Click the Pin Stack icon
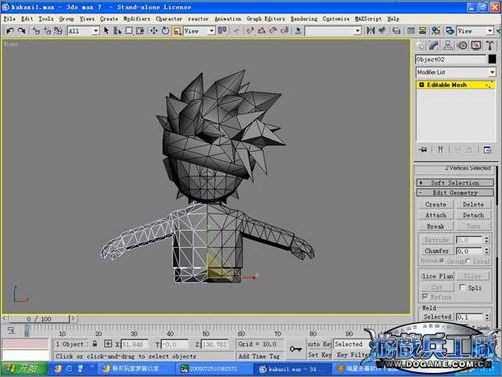The image size is (502, 377). pos(424,149)
